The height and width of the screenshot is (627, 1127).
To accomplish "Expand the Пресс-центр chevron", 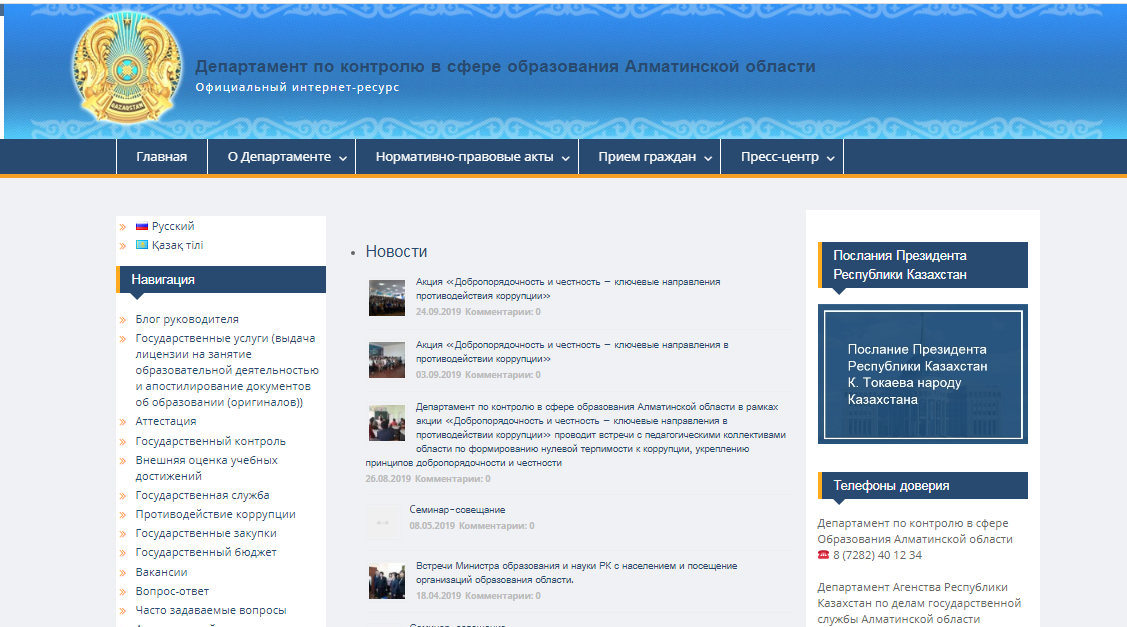I will tap(830, 158).
